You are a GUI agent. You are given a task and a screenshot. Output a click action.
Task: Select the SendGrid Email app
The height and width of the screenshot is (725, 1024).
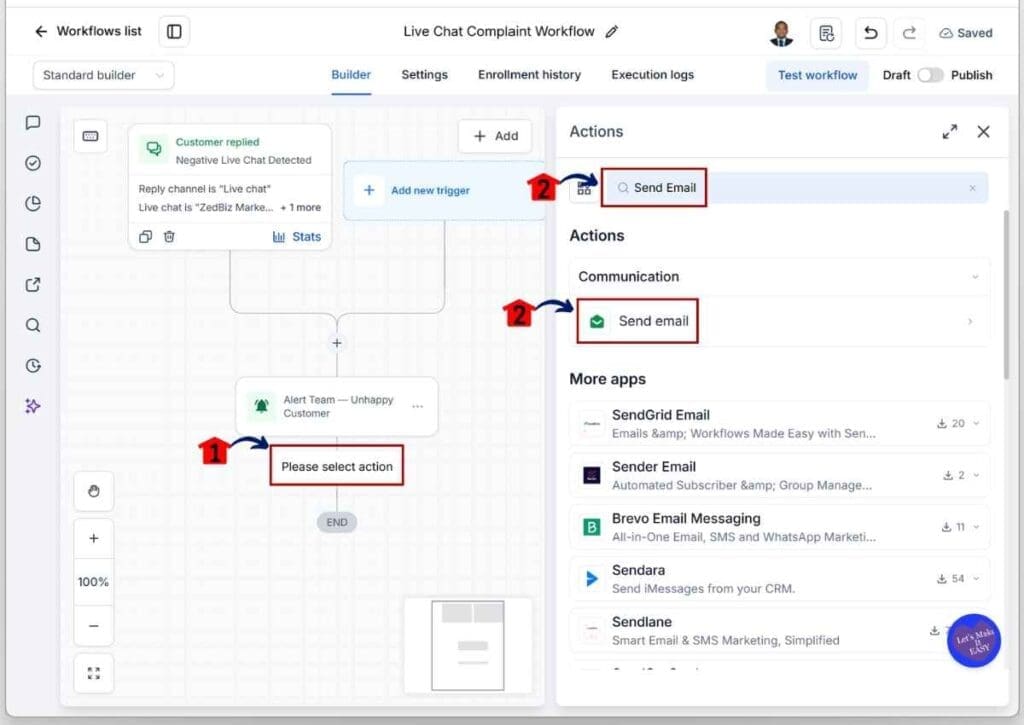(x=780, y=423)
